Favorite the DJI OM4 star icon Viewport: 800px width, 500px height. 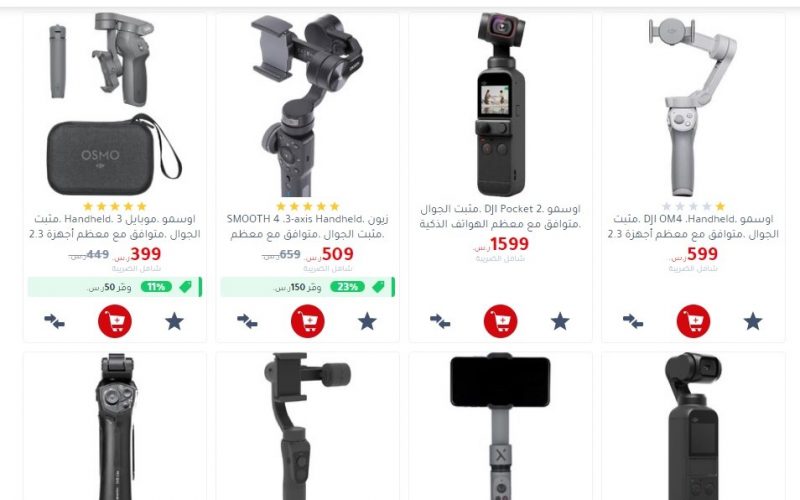tap(753, 321)
